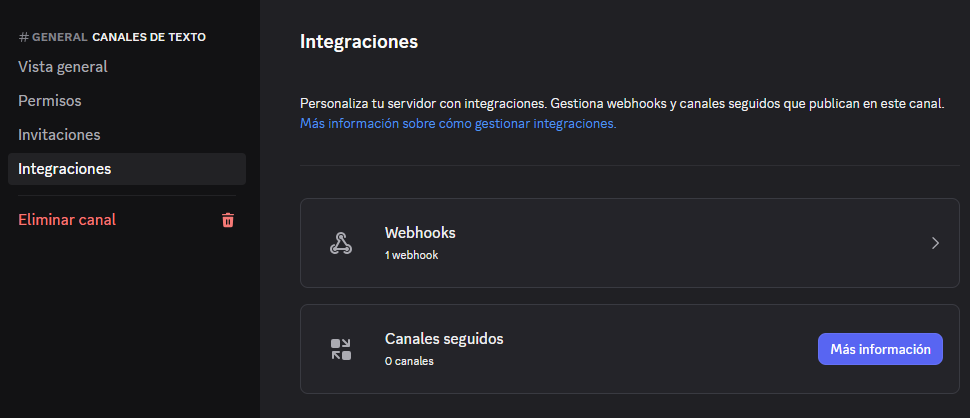970x418 pixels.
Task: Click the '0 canales' count text
Action: [409, 361]
